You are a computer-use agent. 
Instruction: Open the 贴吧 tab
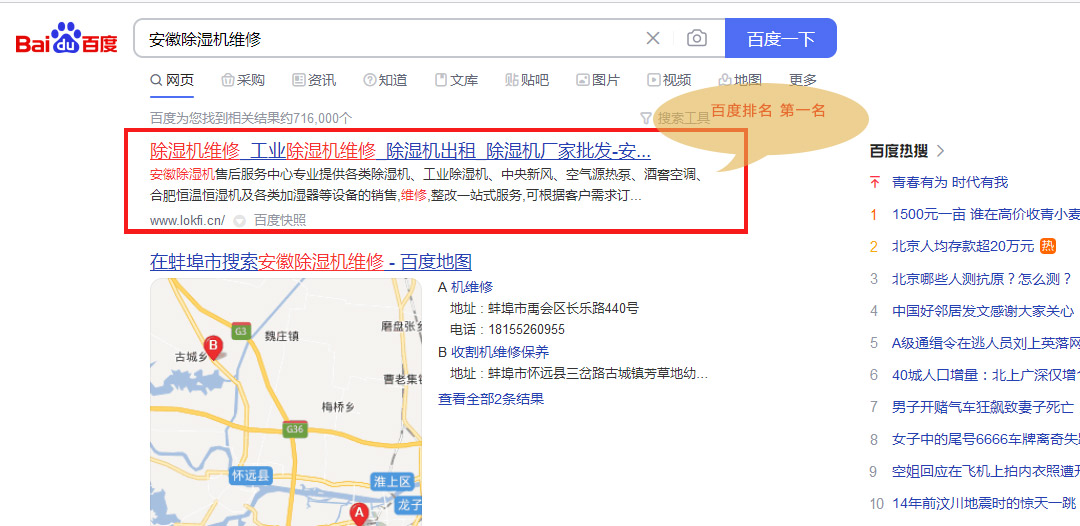click(527, 80)
